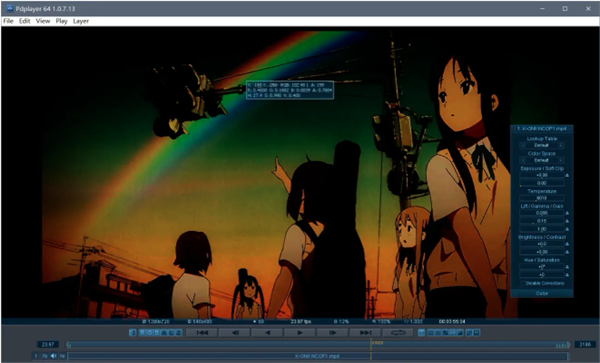Image resolution: width=600 pixels, height=363 pixels.
Task: Step back one frame
Action: [235, 333]
